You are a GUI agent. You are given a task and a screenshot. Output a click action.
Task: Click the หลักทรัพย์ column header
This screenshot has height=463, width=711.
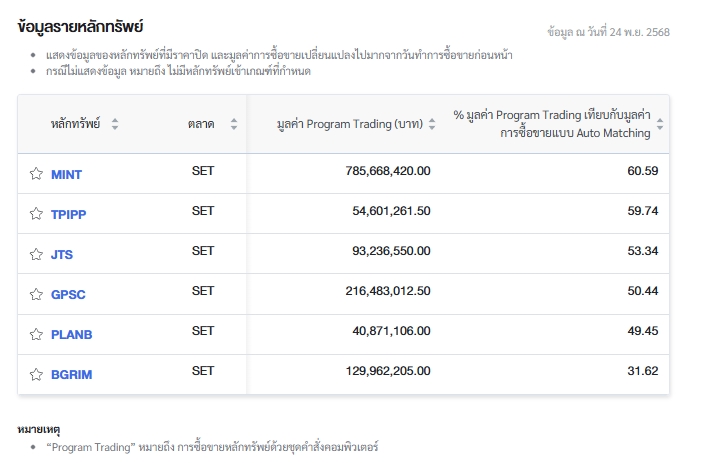coord(76,124)
